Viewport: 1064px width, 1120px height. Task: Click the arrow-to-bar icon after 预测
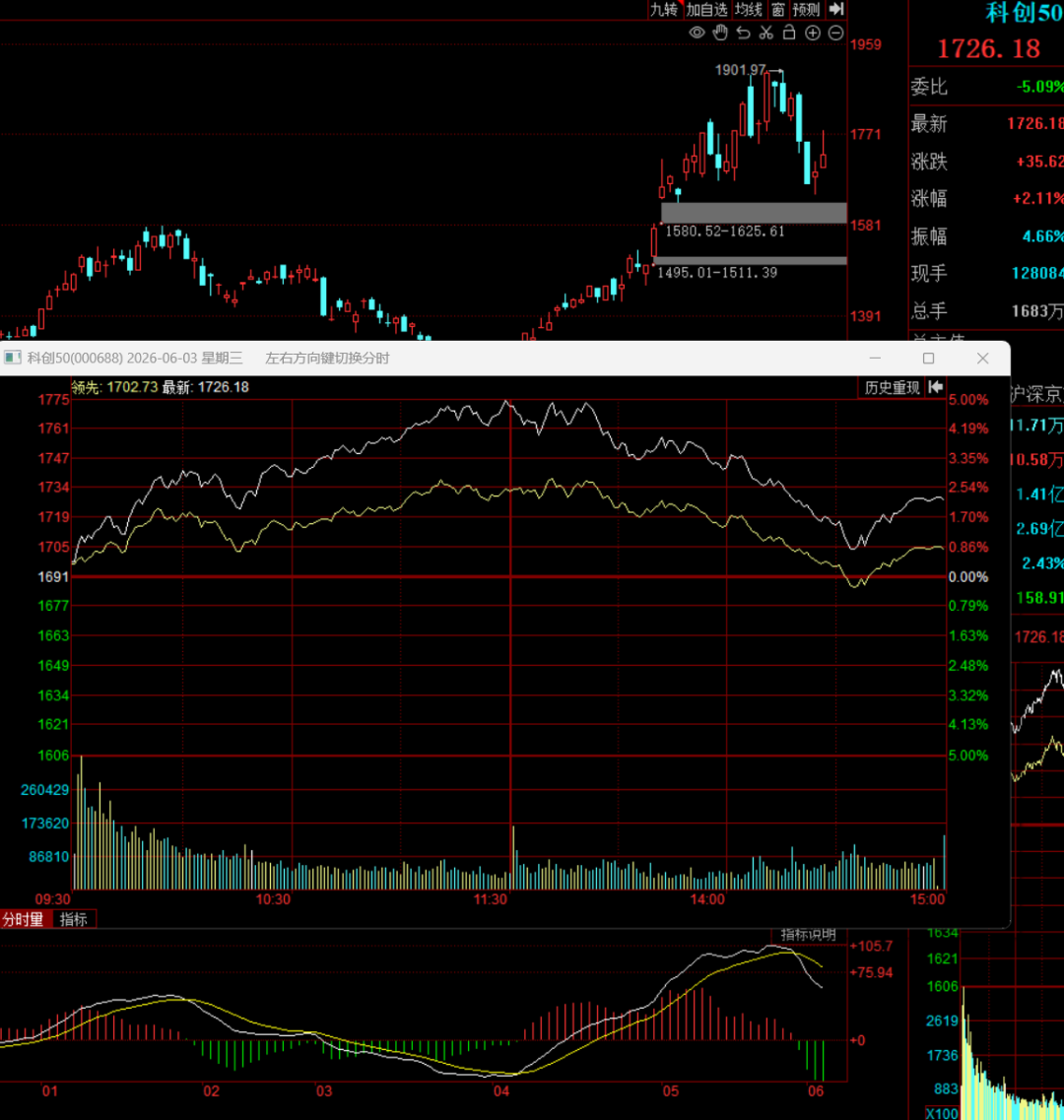pos(836,9)
